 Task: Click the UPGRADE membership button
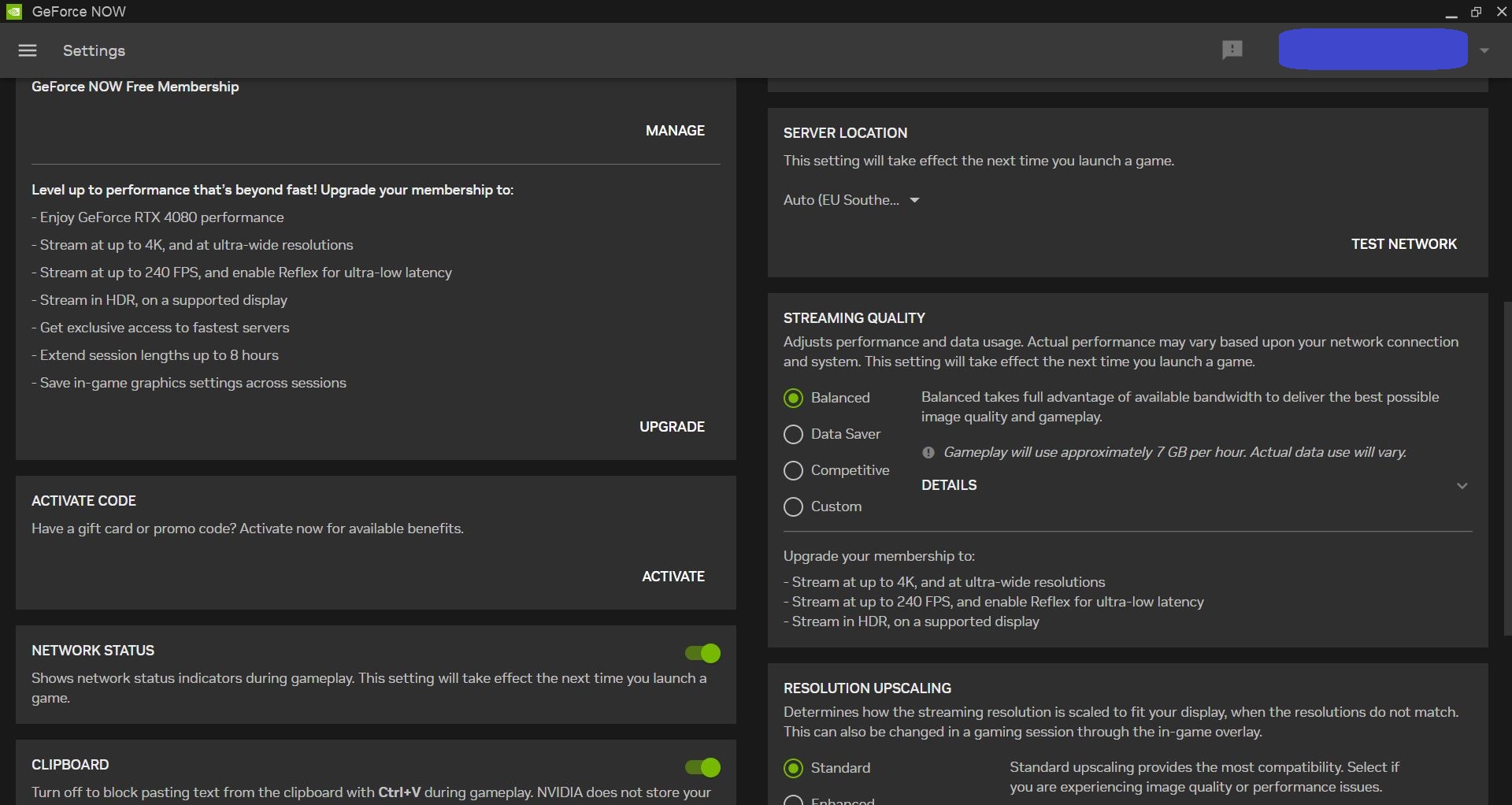click(x=672, y=427)
